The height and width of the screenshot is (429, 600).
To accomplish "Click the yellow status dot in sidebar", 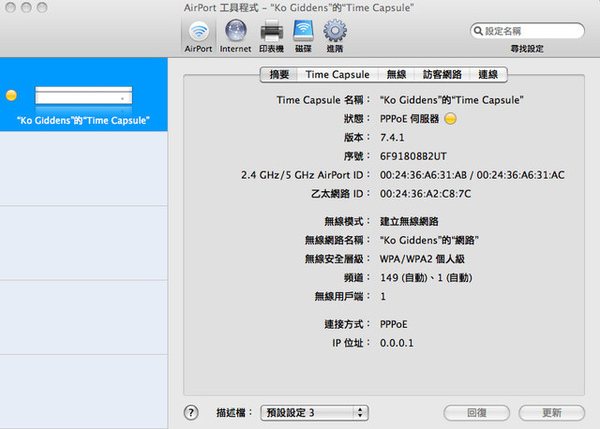I will (x=11, y=95).
